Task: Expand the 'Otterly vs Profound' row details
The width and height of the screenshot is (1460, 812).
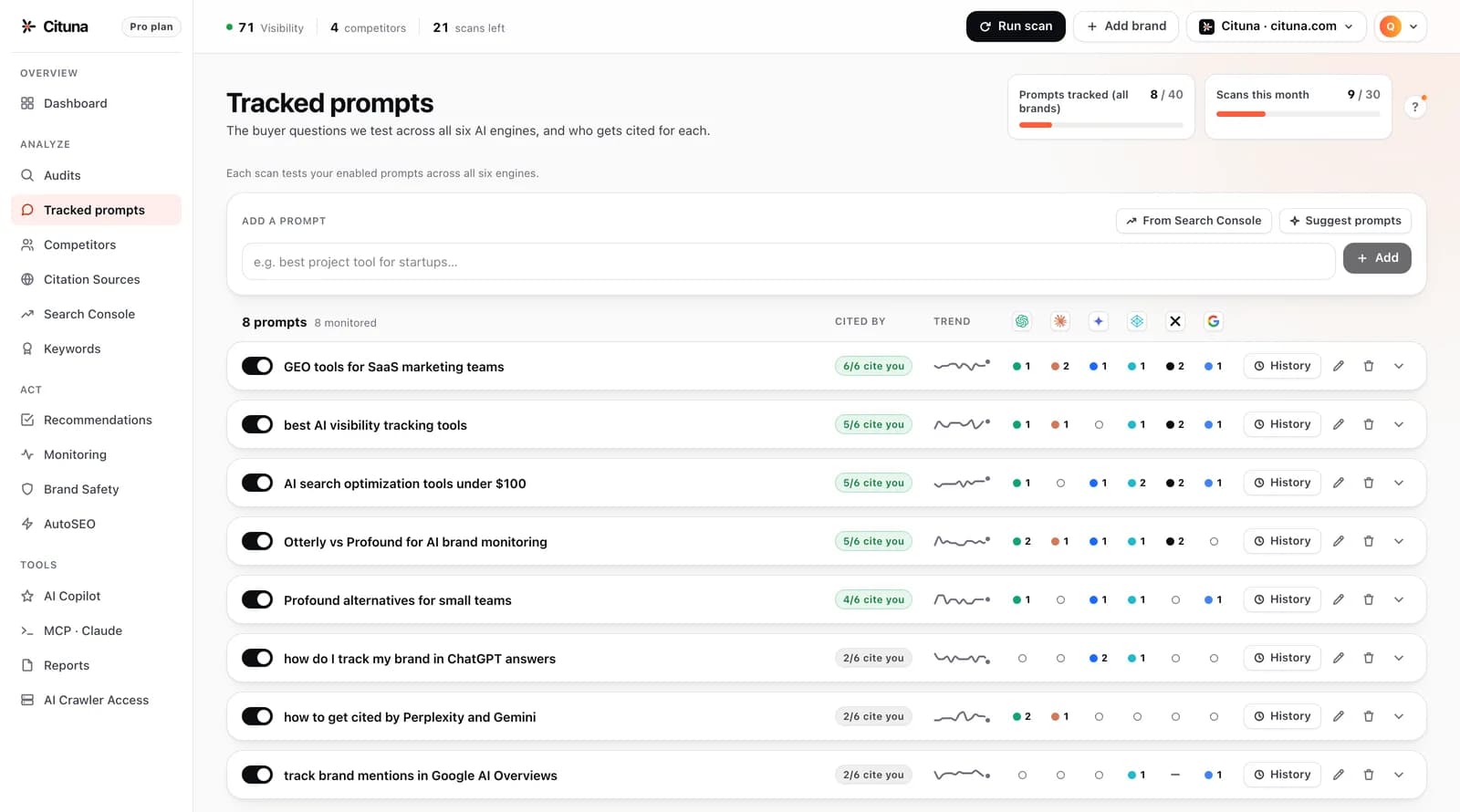Action: tap(1399, 541)
